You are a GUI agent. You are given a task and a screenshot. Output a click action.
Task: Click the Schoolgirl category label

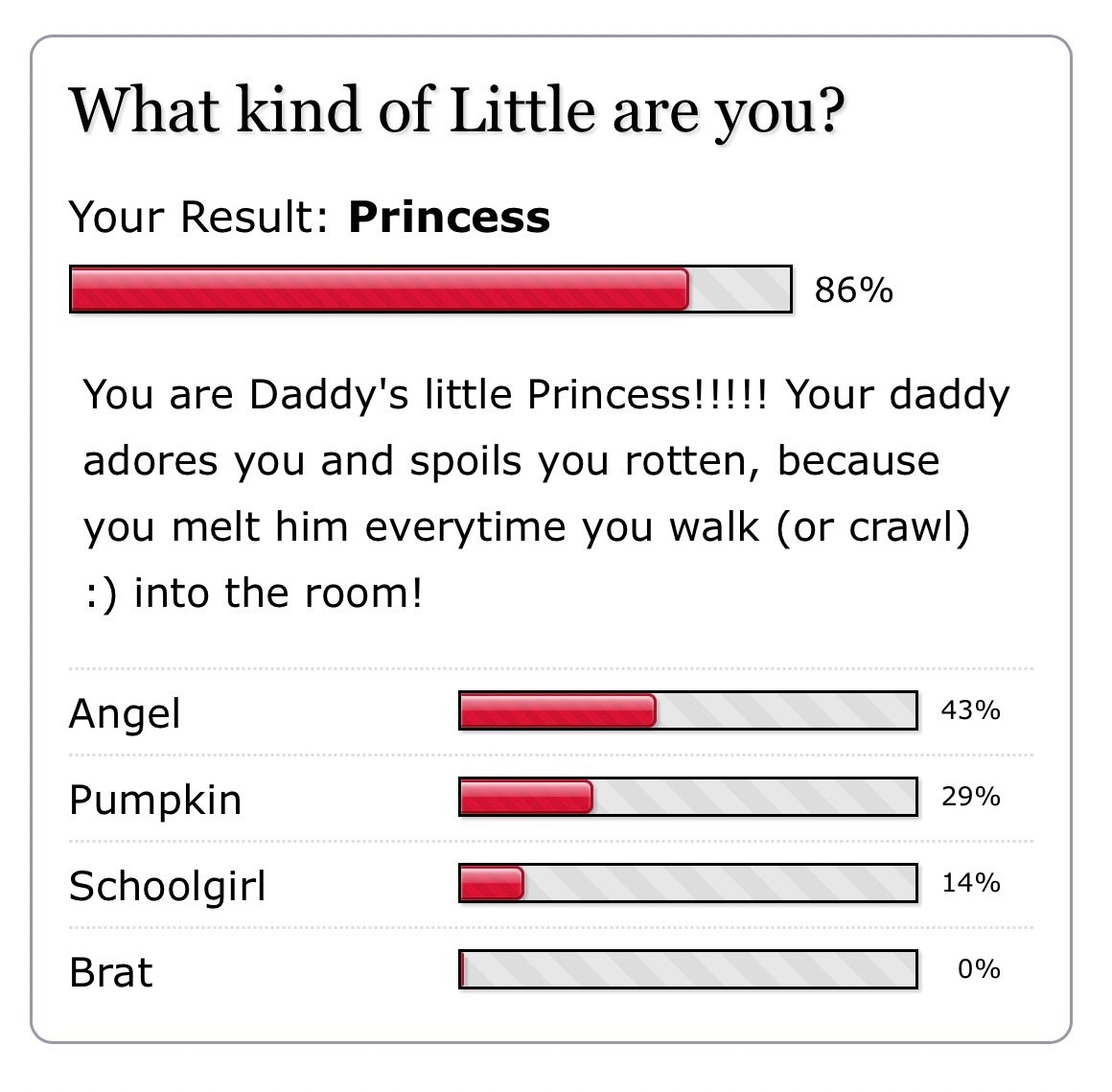[168, 887]
